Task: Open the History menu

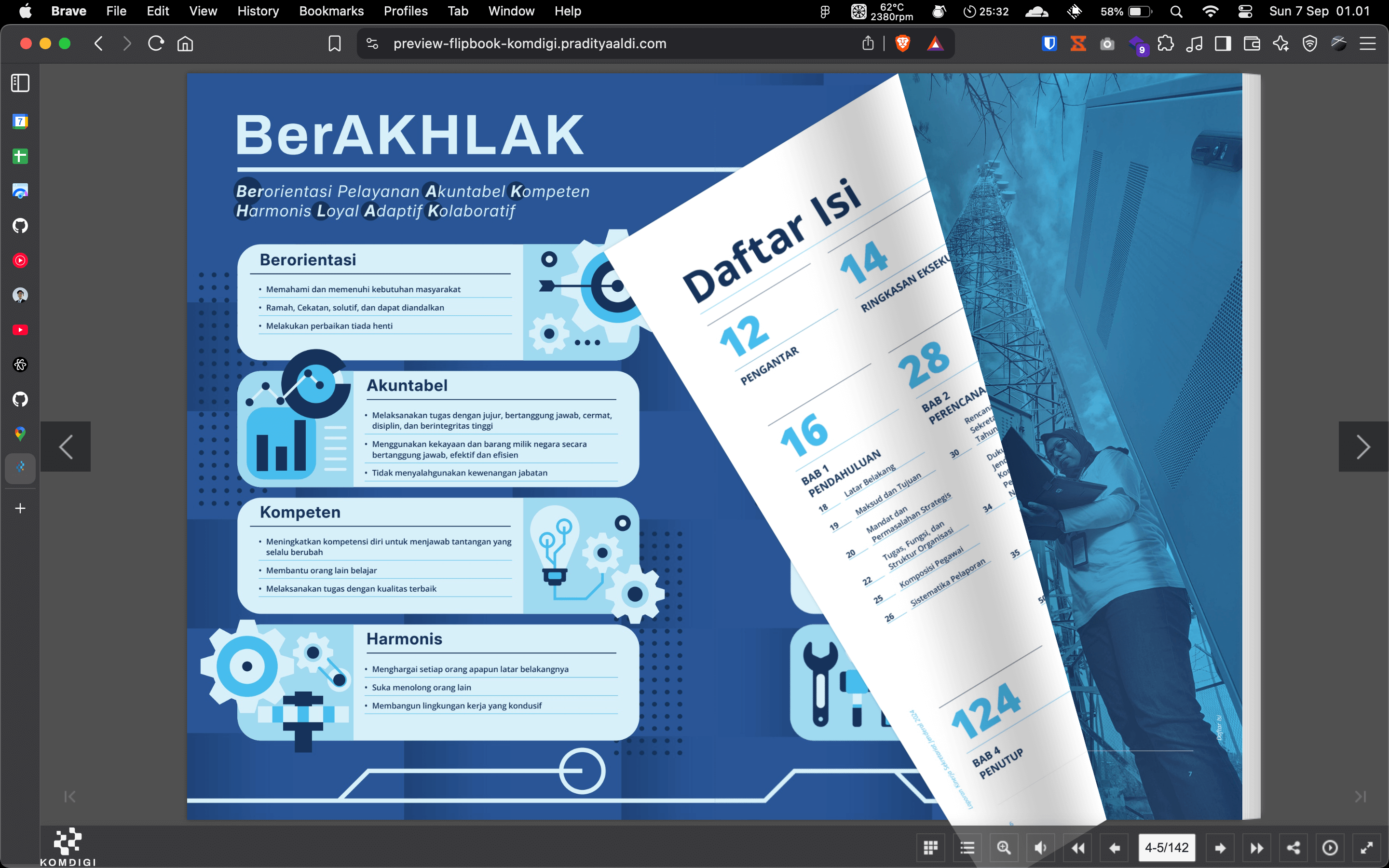Action: pos(258,11)
